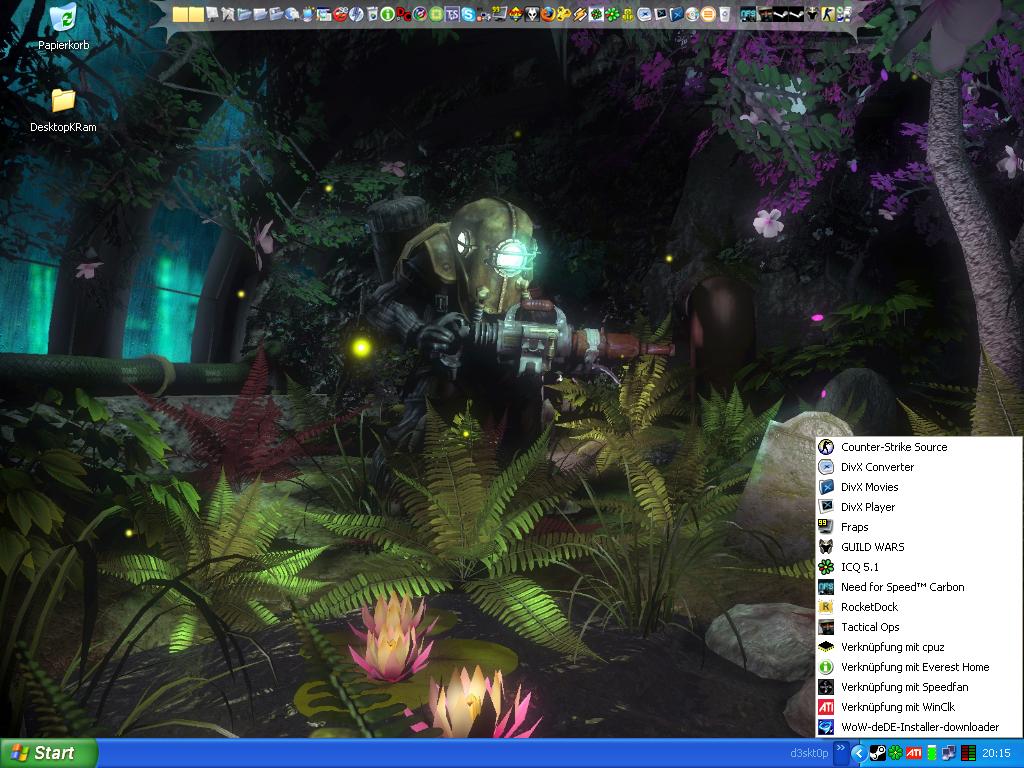
Task: Click green battery icon in system tray
Action: (932, 753)
